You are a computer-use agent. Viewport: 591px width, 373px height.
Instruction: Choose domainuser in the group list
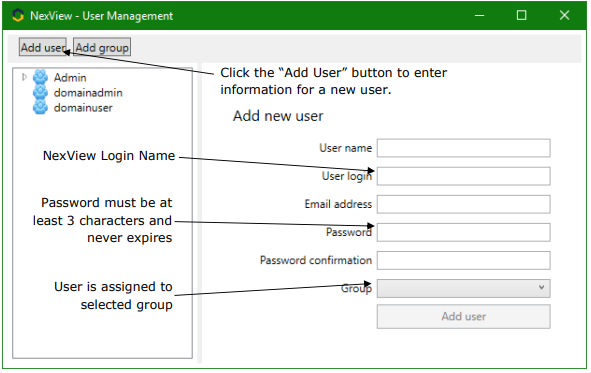point(83,108)
